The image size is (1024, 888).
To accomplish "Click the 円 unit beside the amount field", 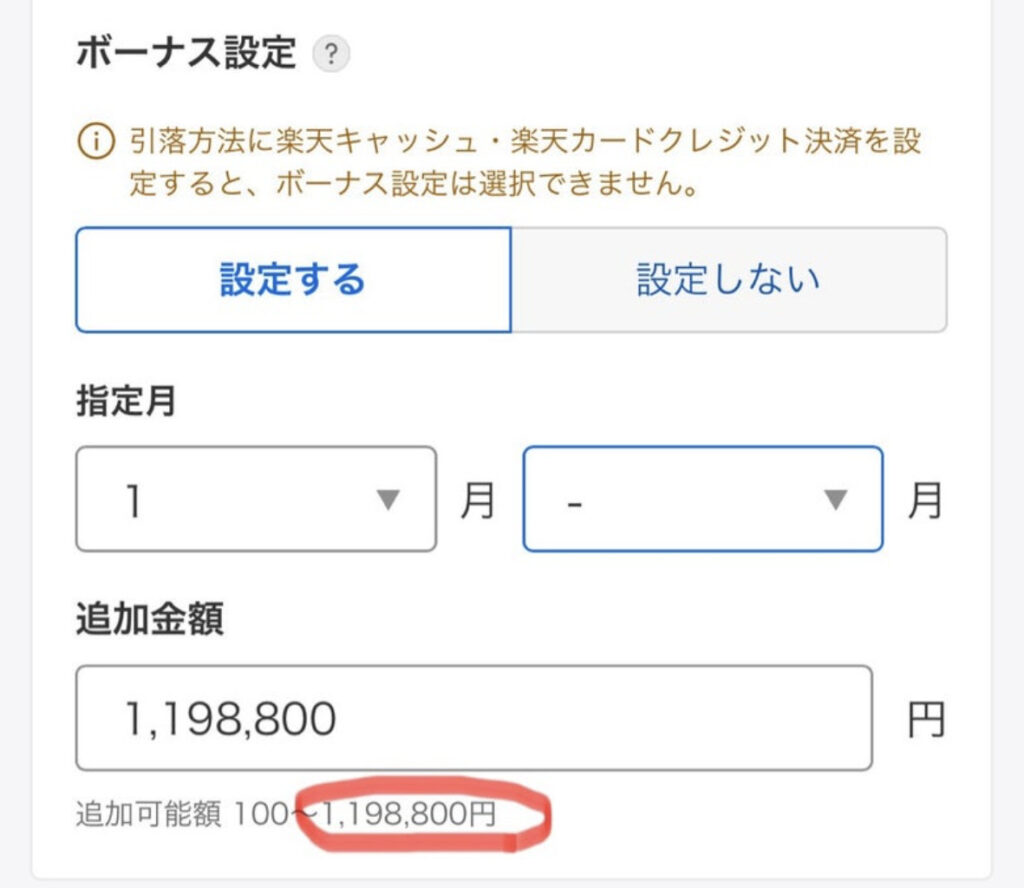I will pyautogui.click(x=926, y=720).
